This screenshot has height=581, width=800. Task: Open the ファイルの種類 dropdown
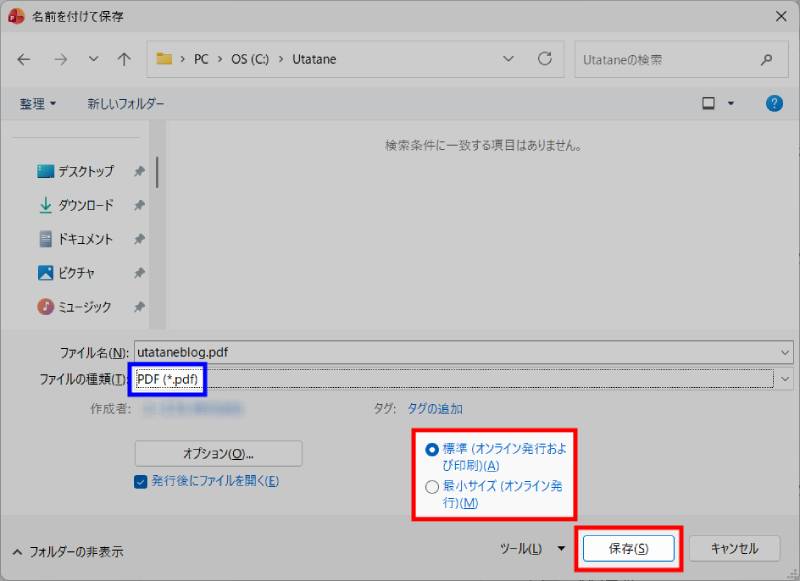tap(783, 379)
